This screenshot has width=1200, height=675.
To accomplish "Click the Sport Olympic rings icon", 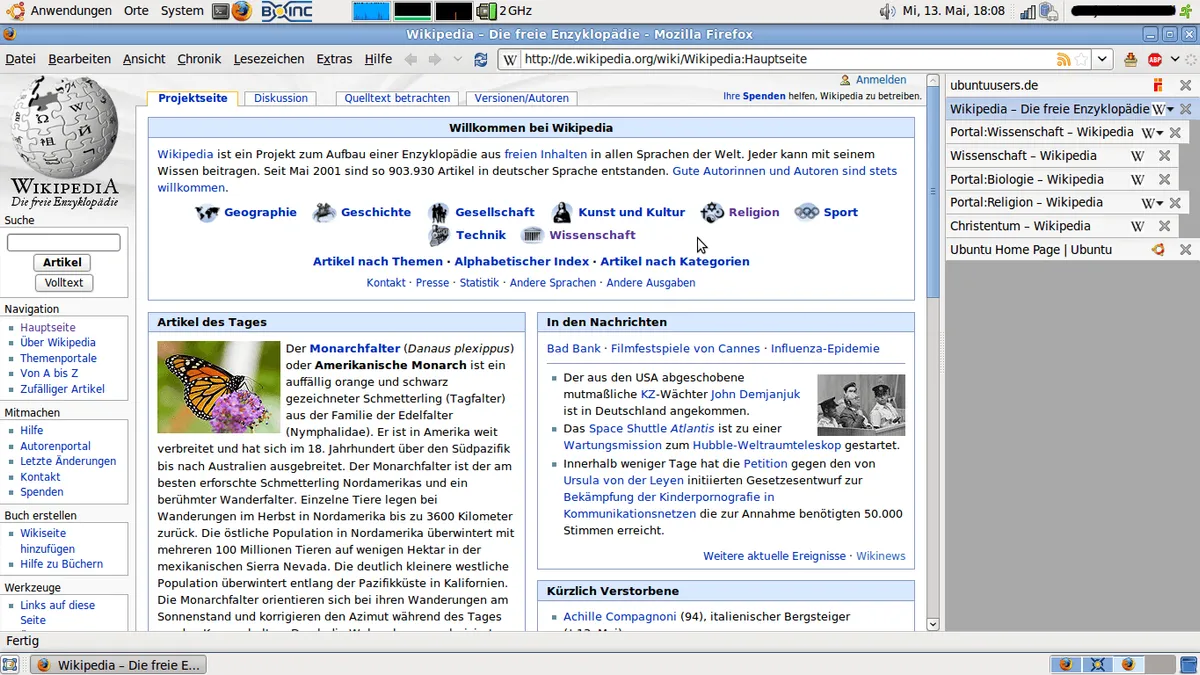I will pos(806,212).
